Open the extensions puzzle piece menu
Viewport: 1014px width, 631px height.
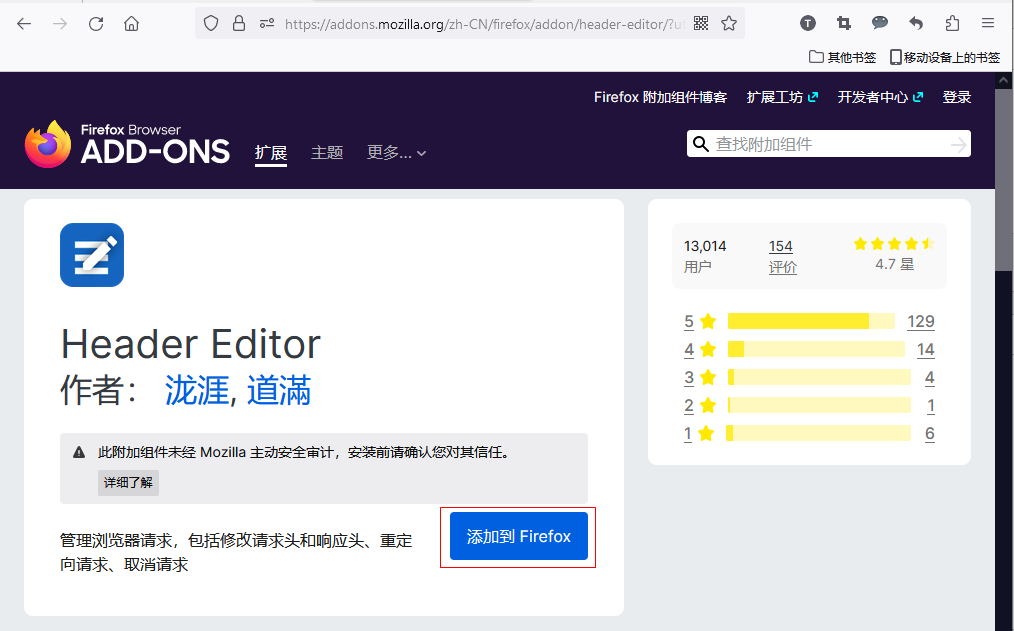952,24
